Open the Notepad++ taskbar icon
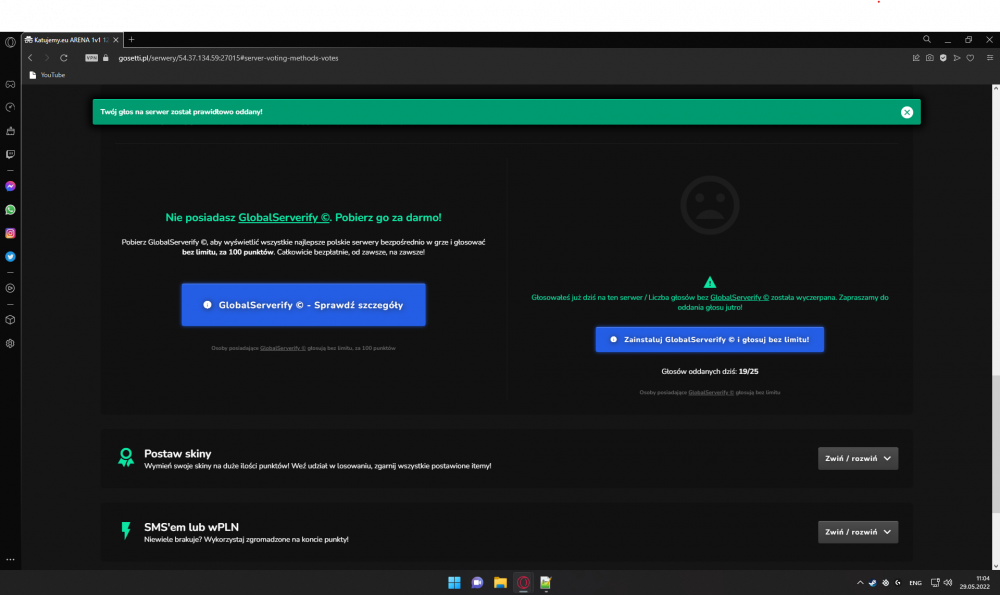 (x=546, y=582)
